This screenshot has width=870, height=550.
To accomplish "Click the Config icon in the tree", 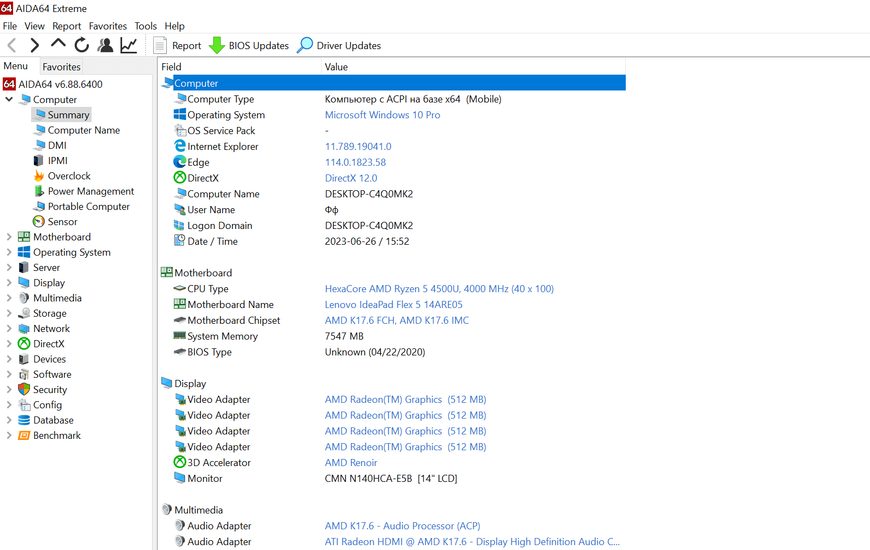I will [24, 405].
